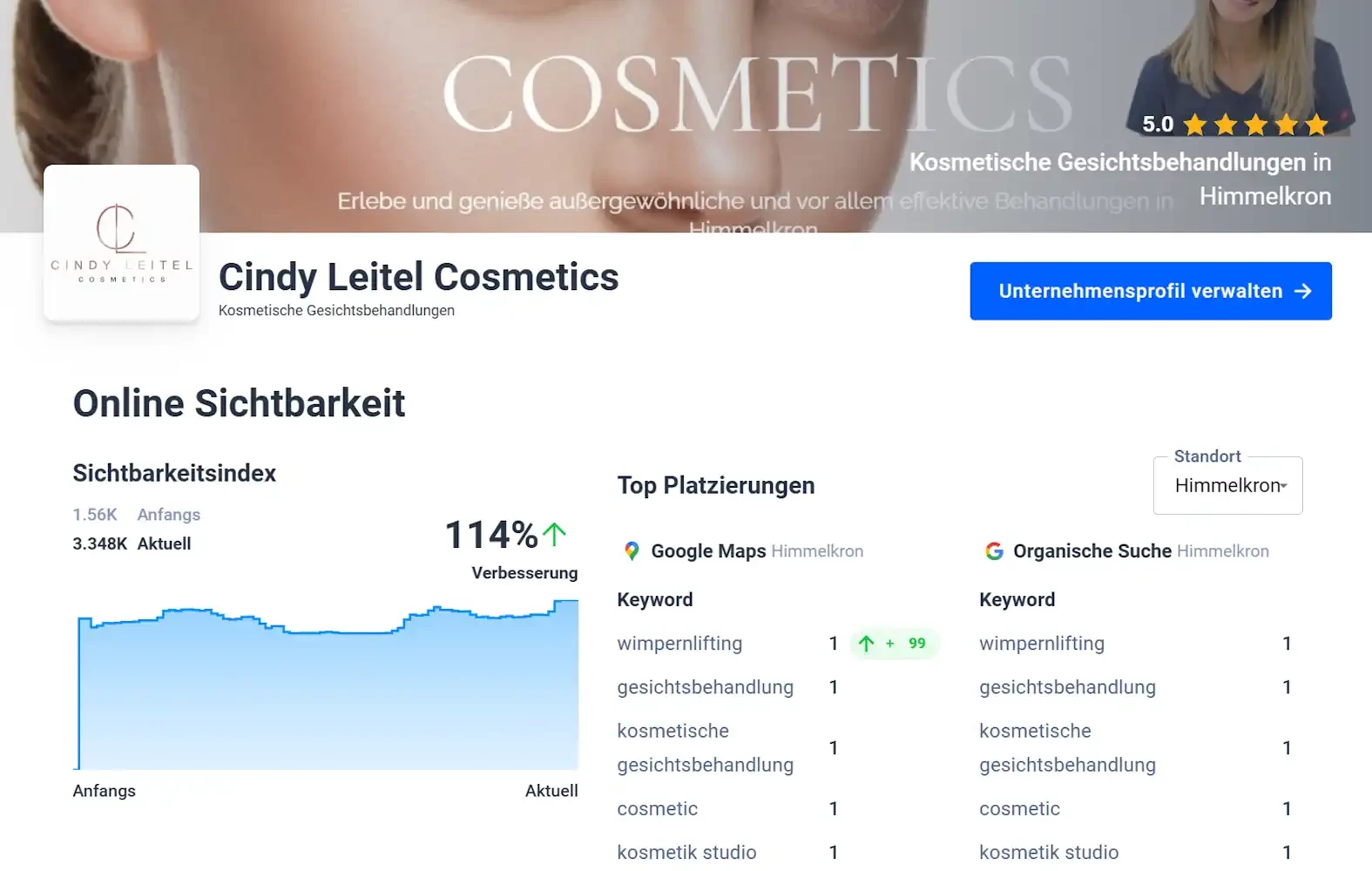
Task: Click arrow icon on Unternehmensprofil verwalten button
Action: coord(1303,291)
